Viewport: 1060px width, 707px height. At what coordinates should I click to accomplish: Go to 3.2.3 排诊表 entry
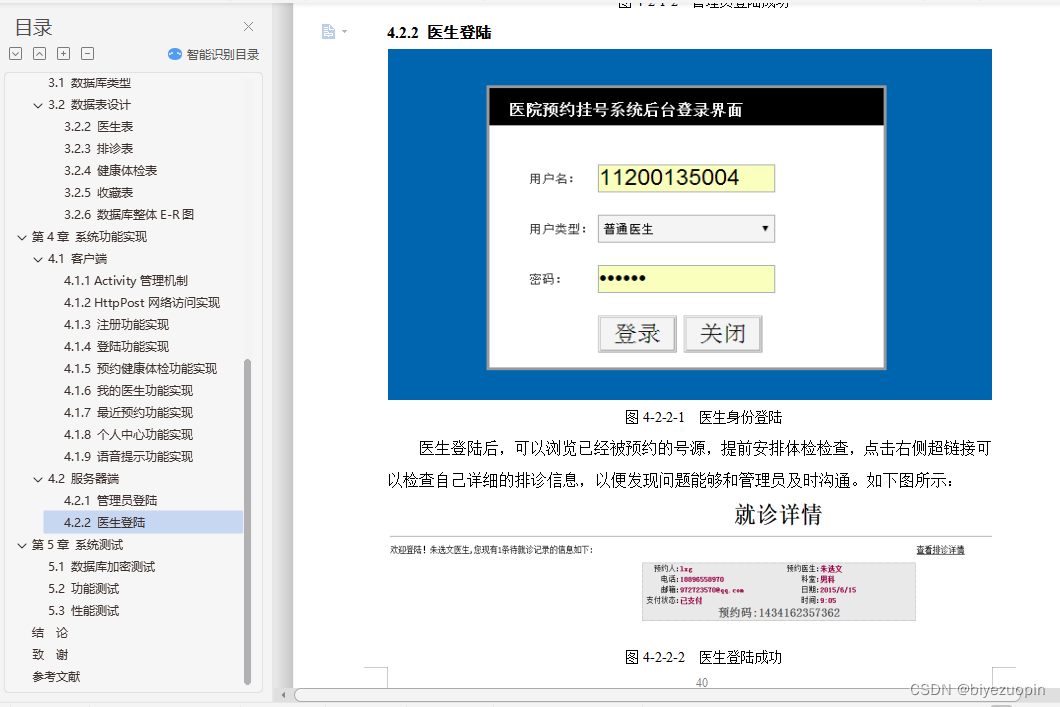[99, 149]
